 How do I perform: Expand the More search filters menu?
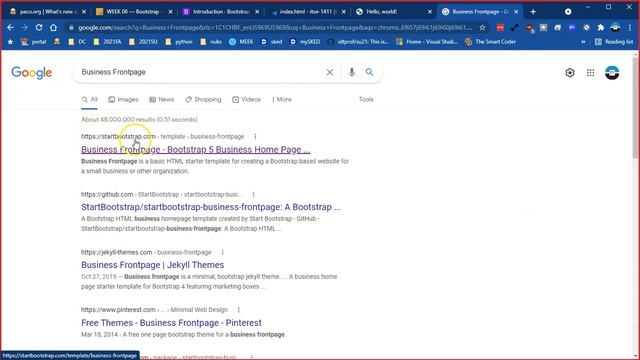[282, 99]
